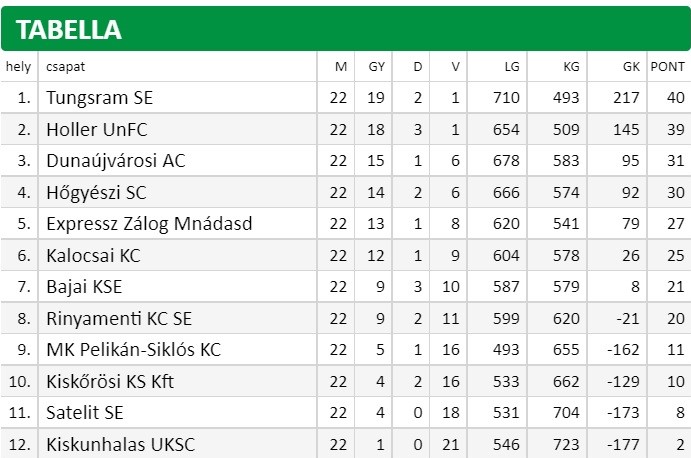Open the Tungsram SE team name

(100, 98)
